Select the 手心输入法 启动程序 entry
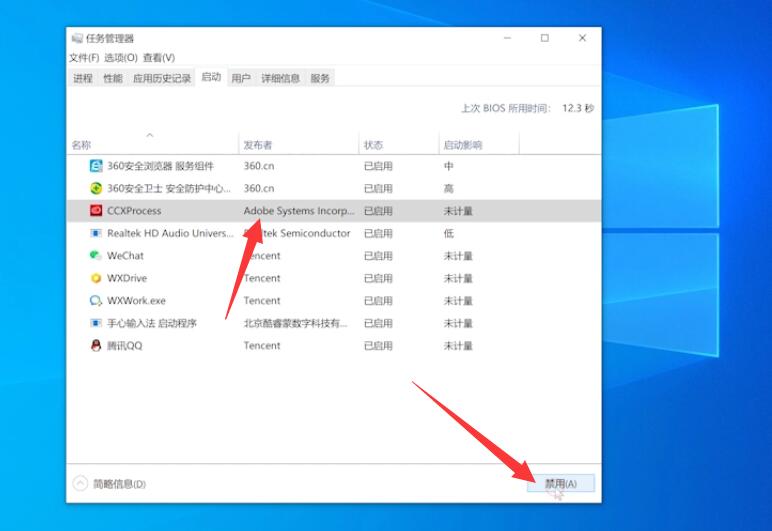Screen dimensions: 772x531 pos(152,323)
